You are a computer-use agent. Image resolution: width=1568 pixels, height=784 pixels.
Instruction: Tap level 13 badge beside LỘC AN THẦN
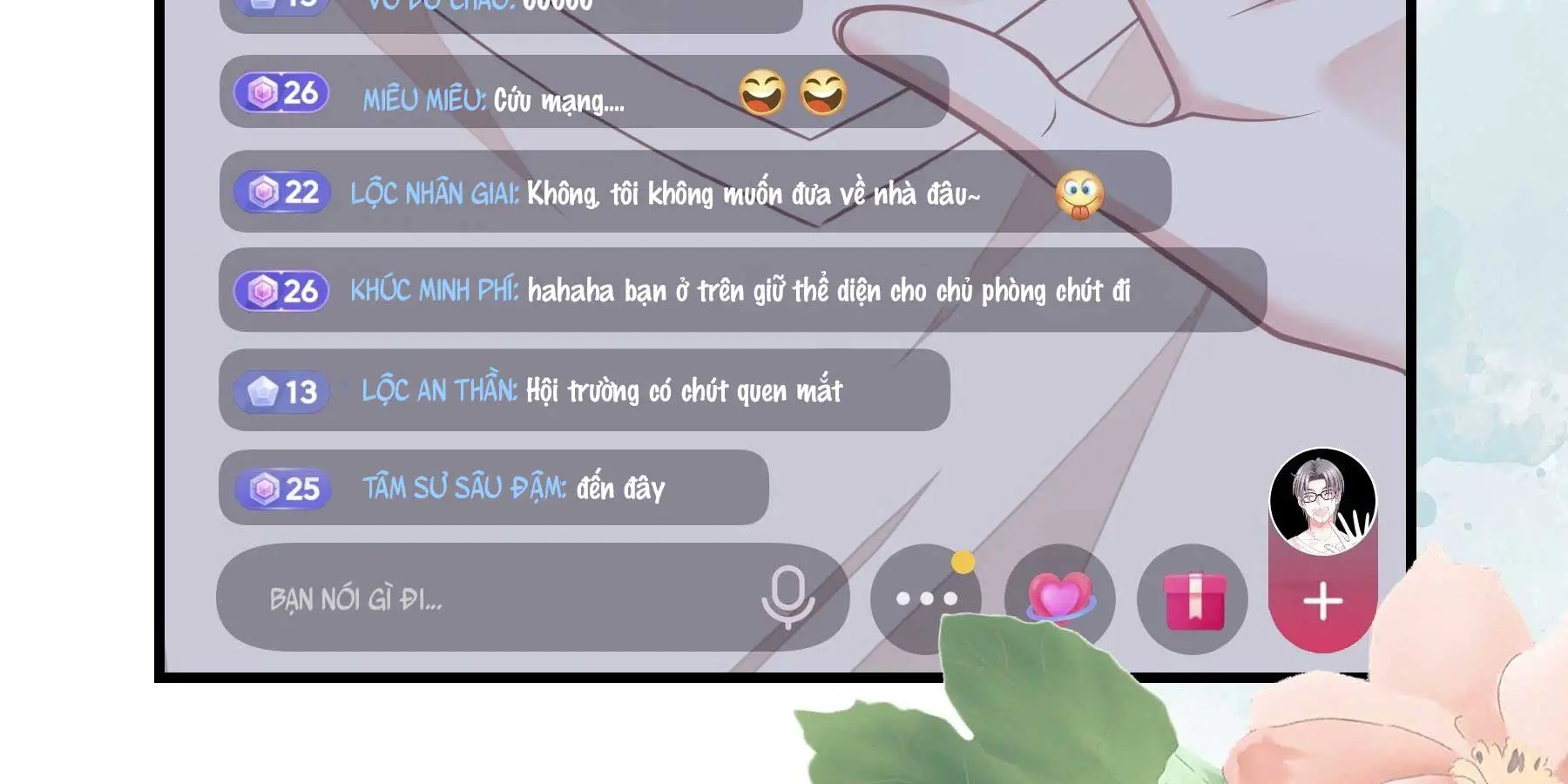tap(282, 392)
